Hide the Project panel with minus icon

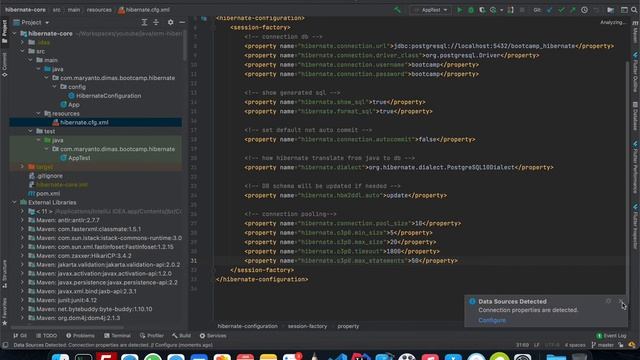point(182,22)
